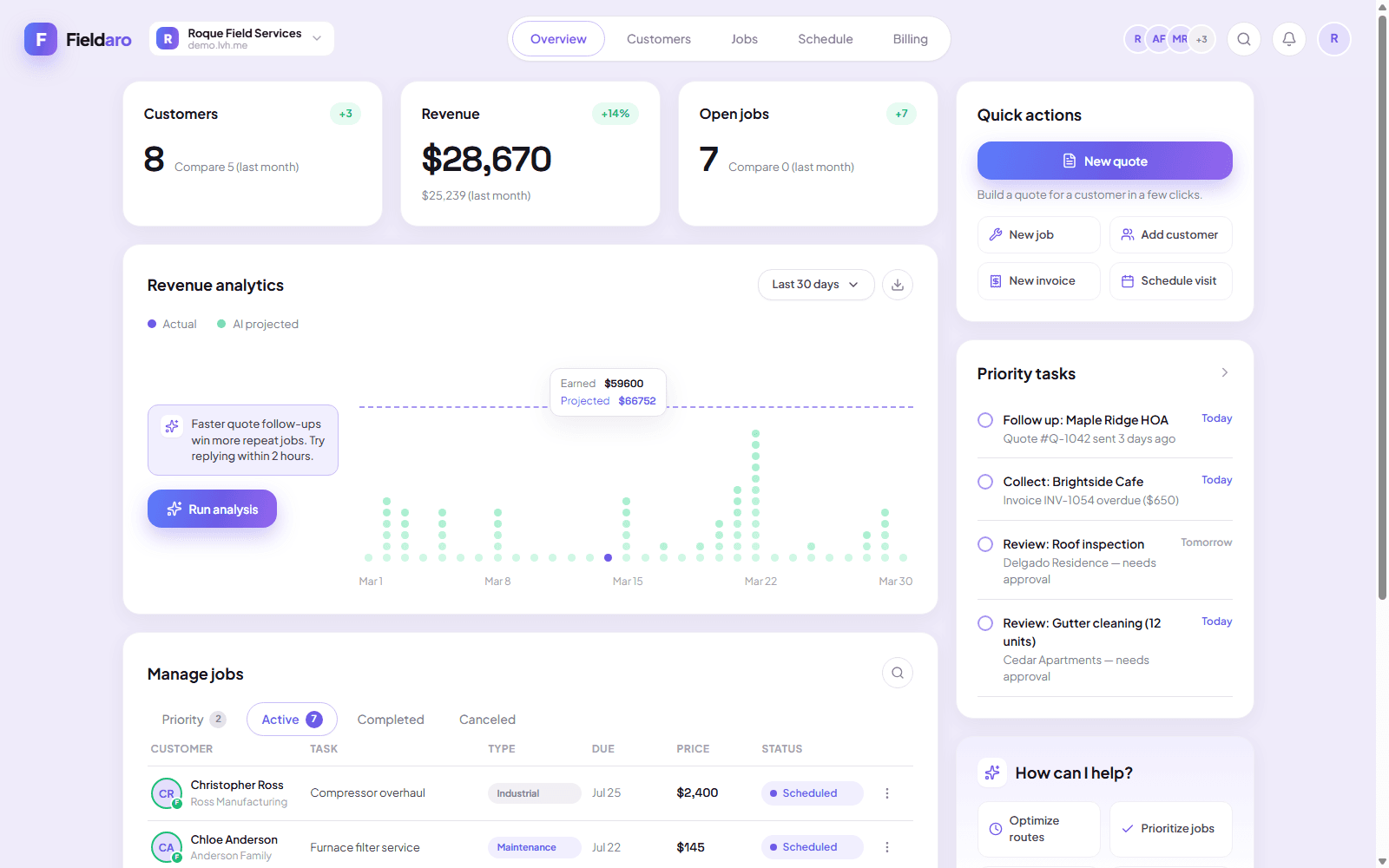Expand the Priority tasks panel chevron
Viewport: 1389px width, 868px height.
1225,372
